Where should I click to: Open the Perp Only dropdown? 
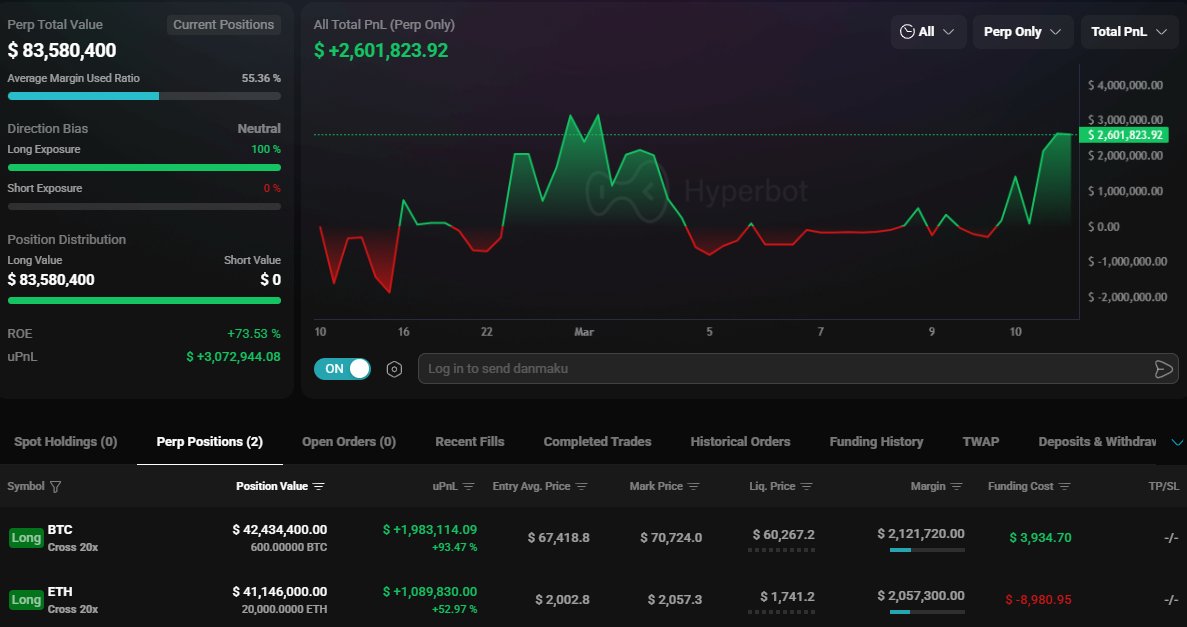1022,31
